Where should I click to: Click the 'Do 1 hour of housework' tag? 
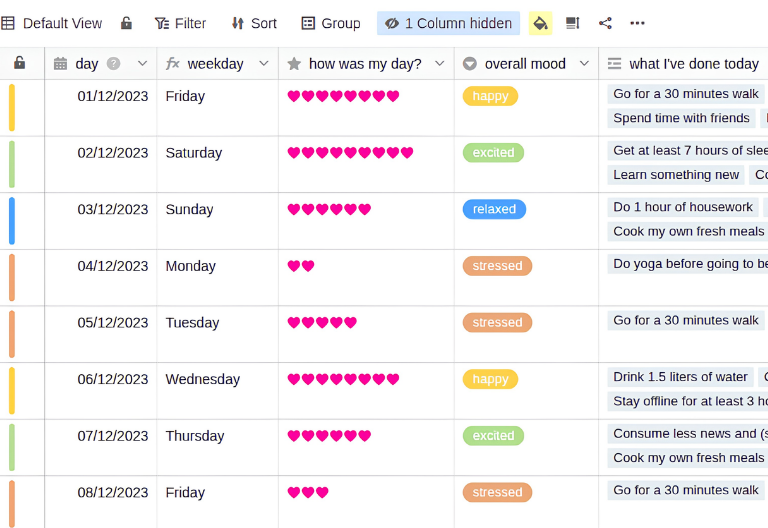(683, 207)
